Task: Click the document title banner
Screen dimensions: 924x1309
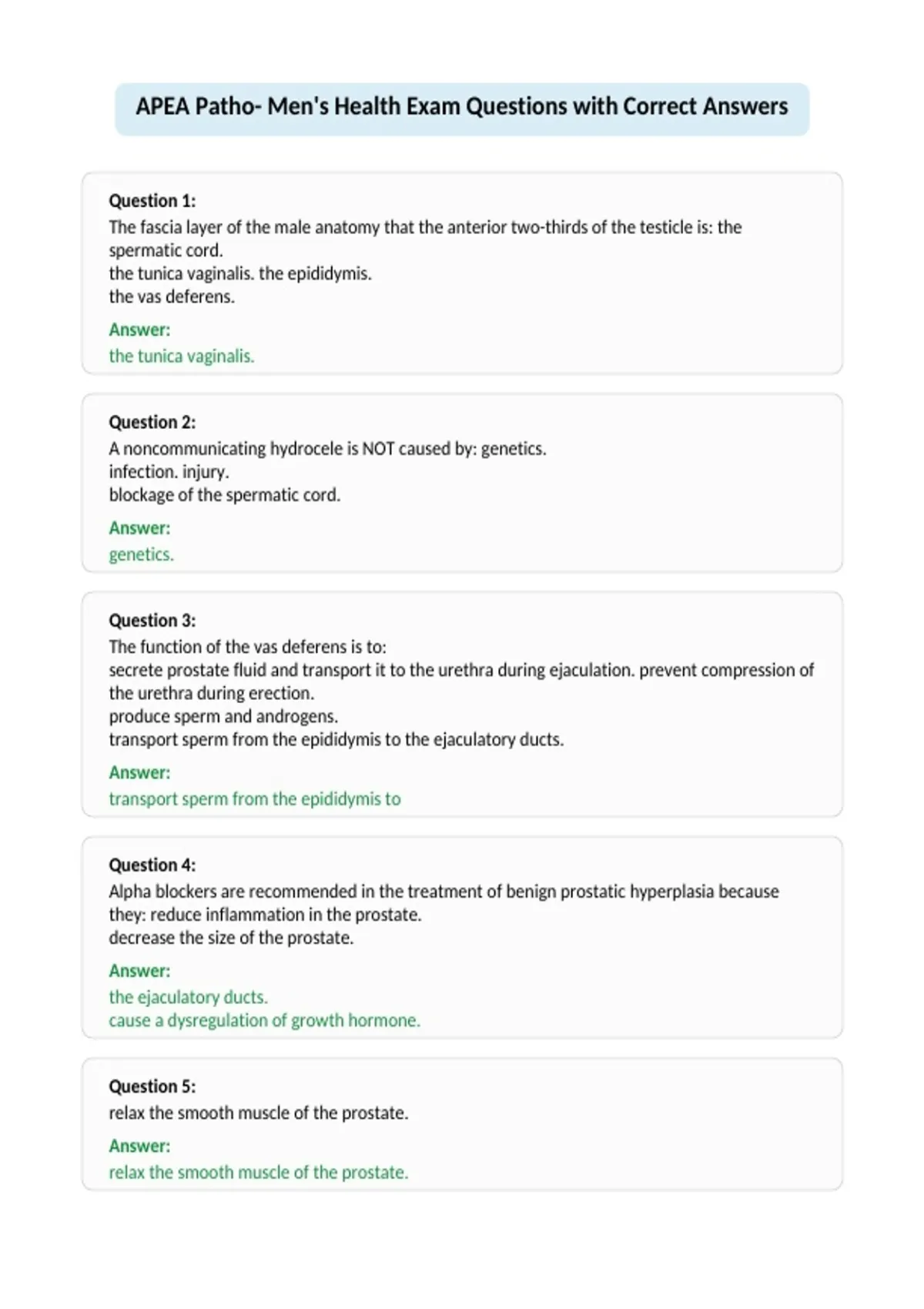Action: (462, 109)
